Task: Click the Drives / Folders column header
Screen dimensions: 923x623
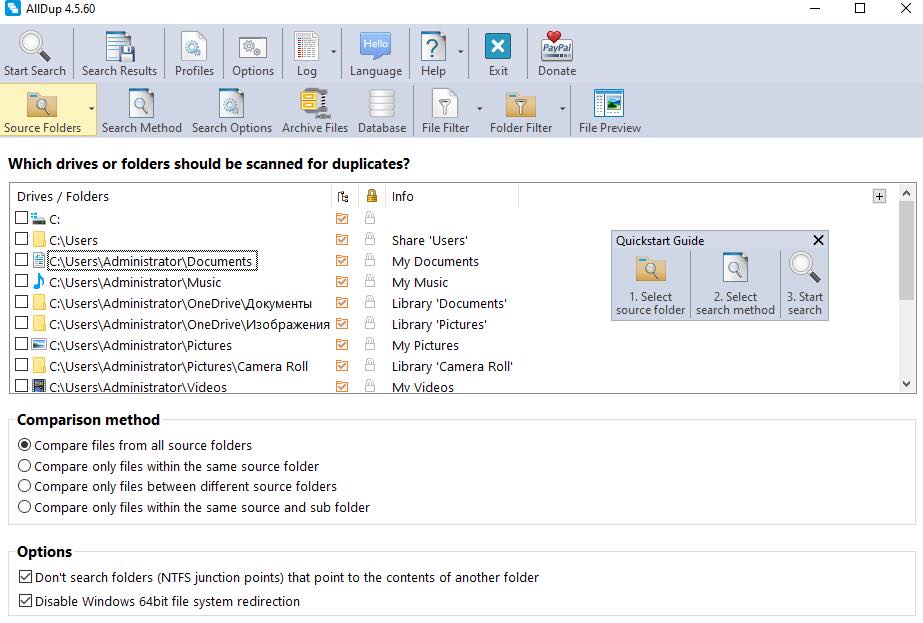Action: coord(171,196)
